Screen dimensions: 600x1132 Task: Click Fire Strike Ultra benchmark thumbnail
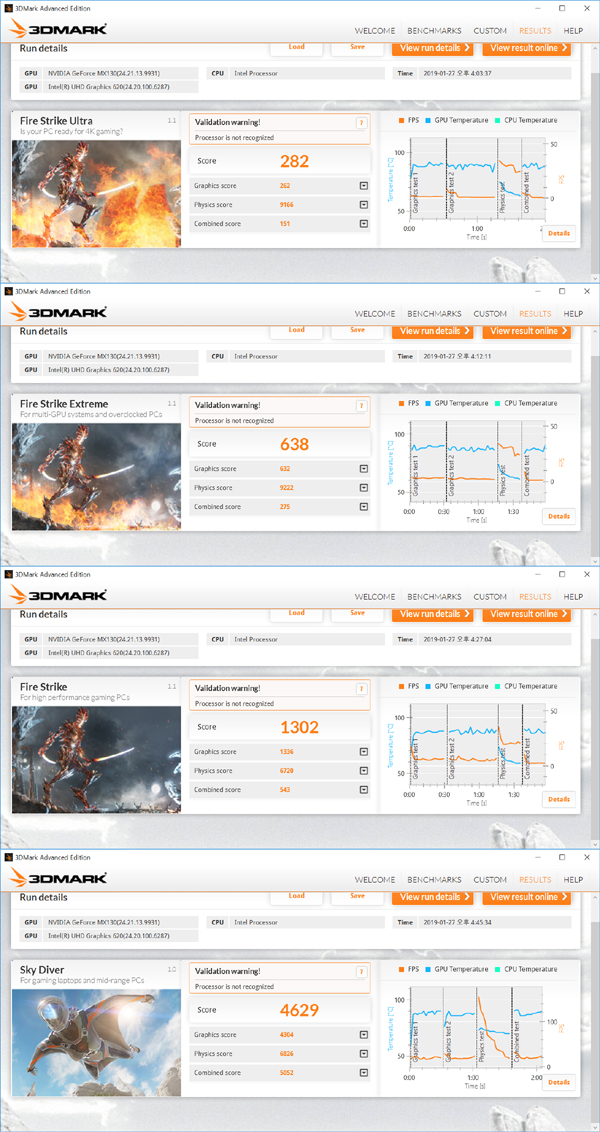[96, 193]
